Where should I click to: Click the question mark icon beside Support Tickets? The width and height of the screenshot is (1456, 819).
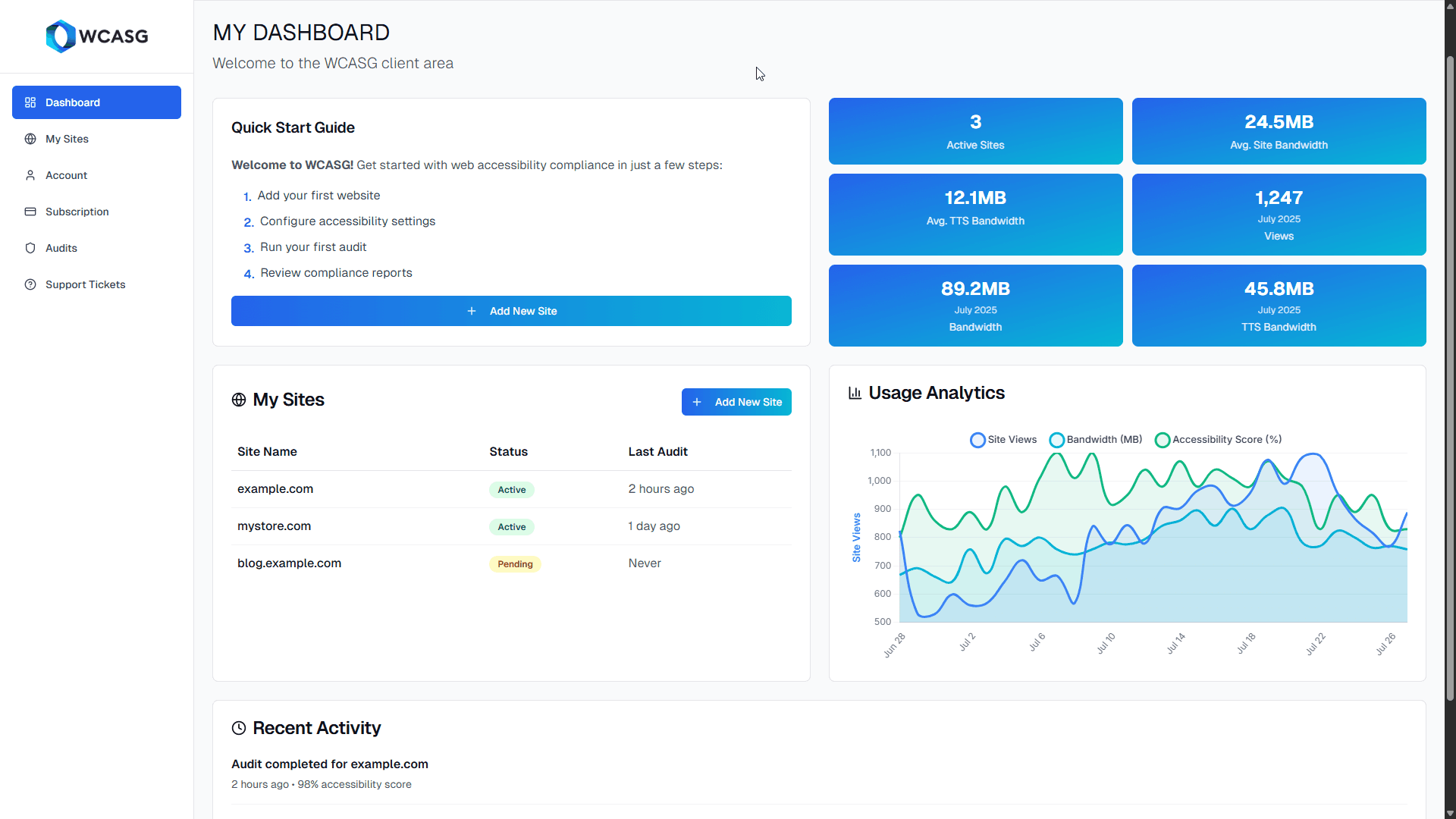[30, 284]
